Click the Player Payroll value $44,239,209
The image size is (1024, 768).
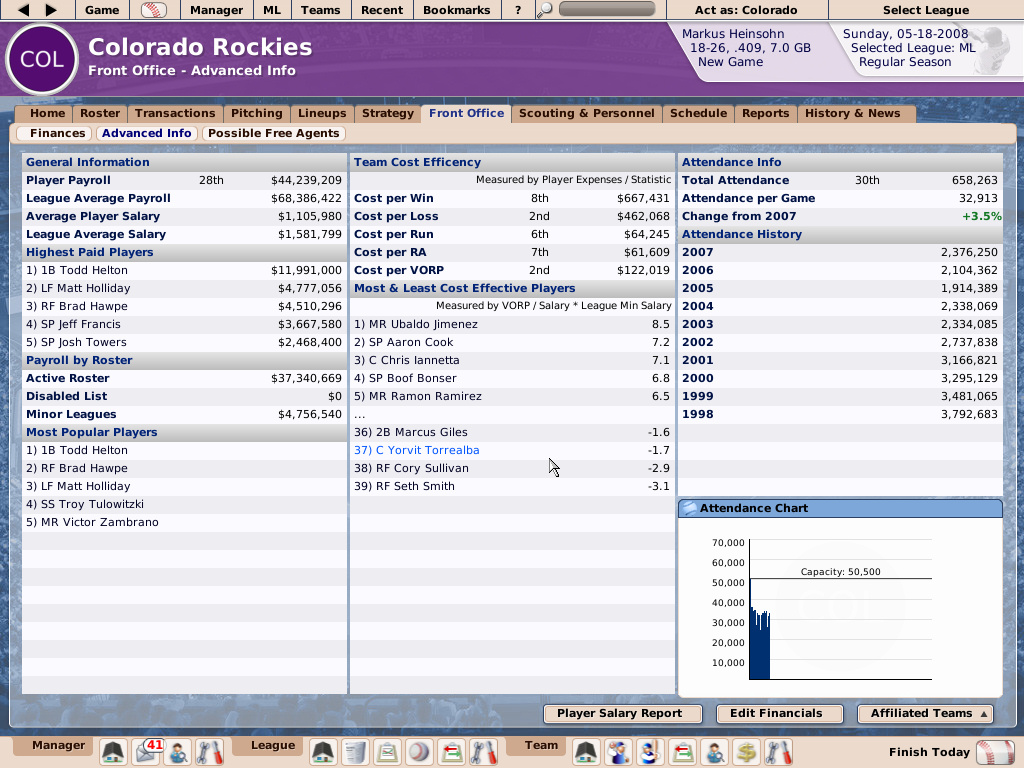(x=306, y=181)
